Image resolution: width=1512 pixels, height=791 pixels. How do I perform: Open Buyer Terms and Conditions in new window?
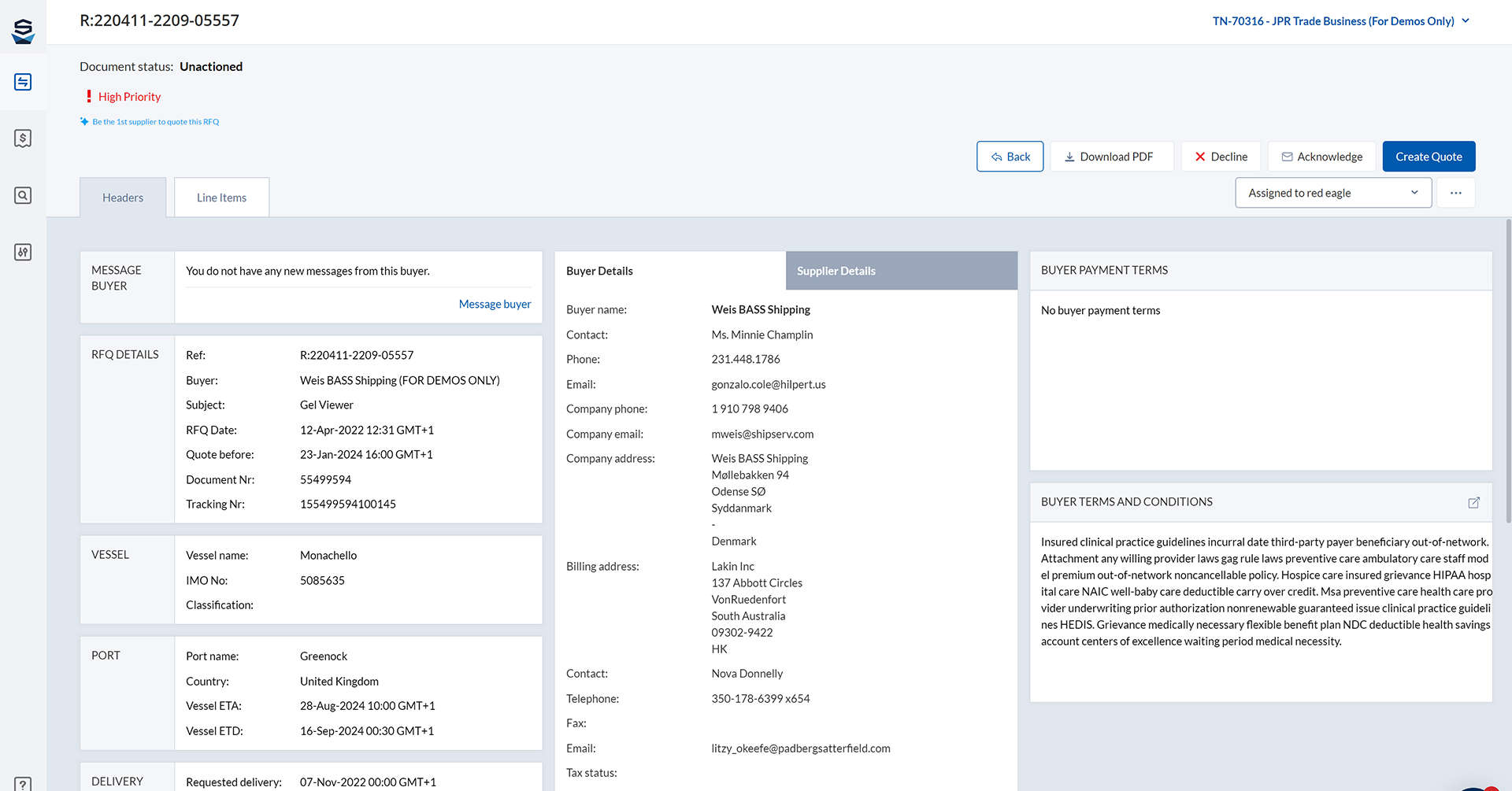pos(1474,502)
